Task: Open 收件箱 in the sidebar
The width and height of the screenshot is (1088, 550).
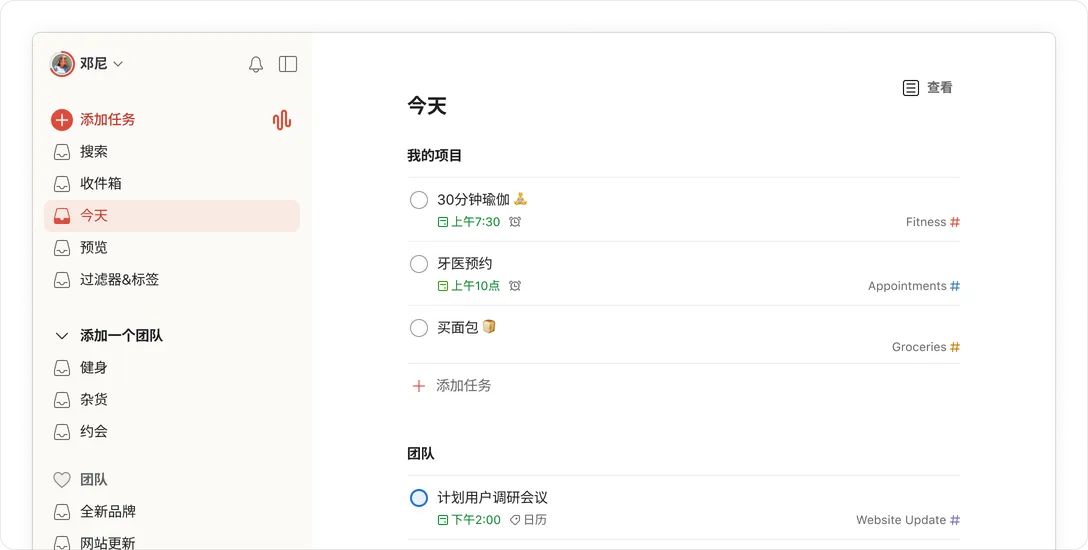Action: coord(100,184)
